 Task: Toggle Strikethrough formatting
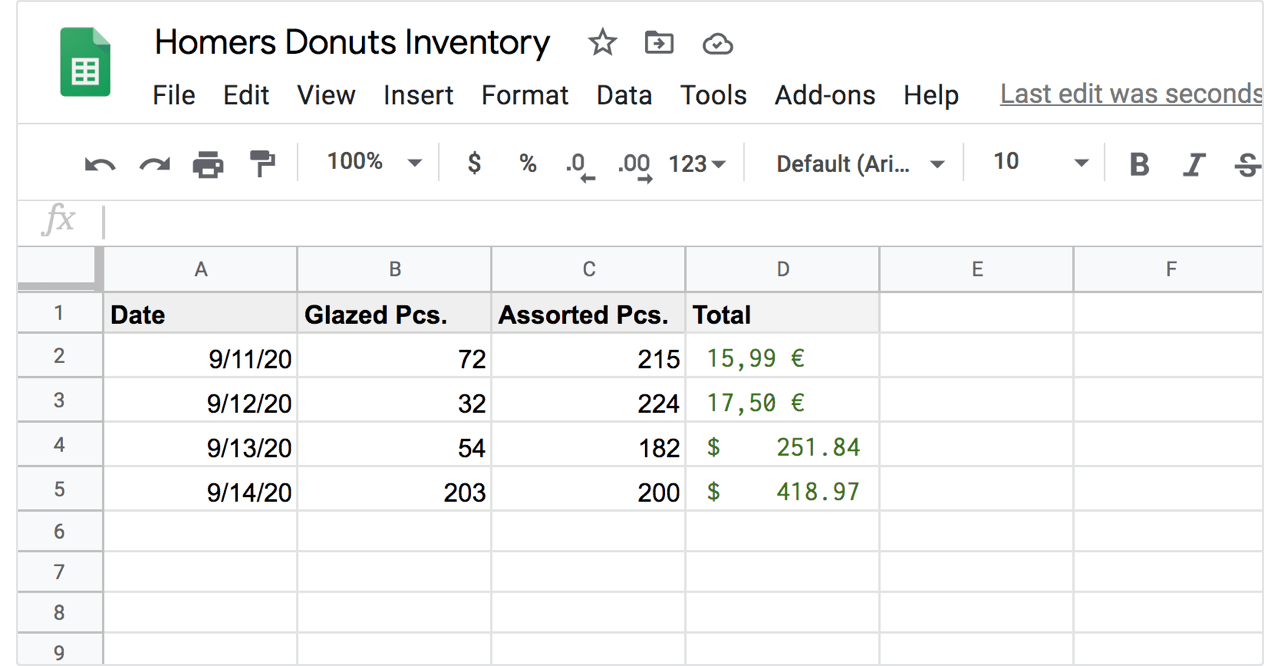coord(1247,164)
